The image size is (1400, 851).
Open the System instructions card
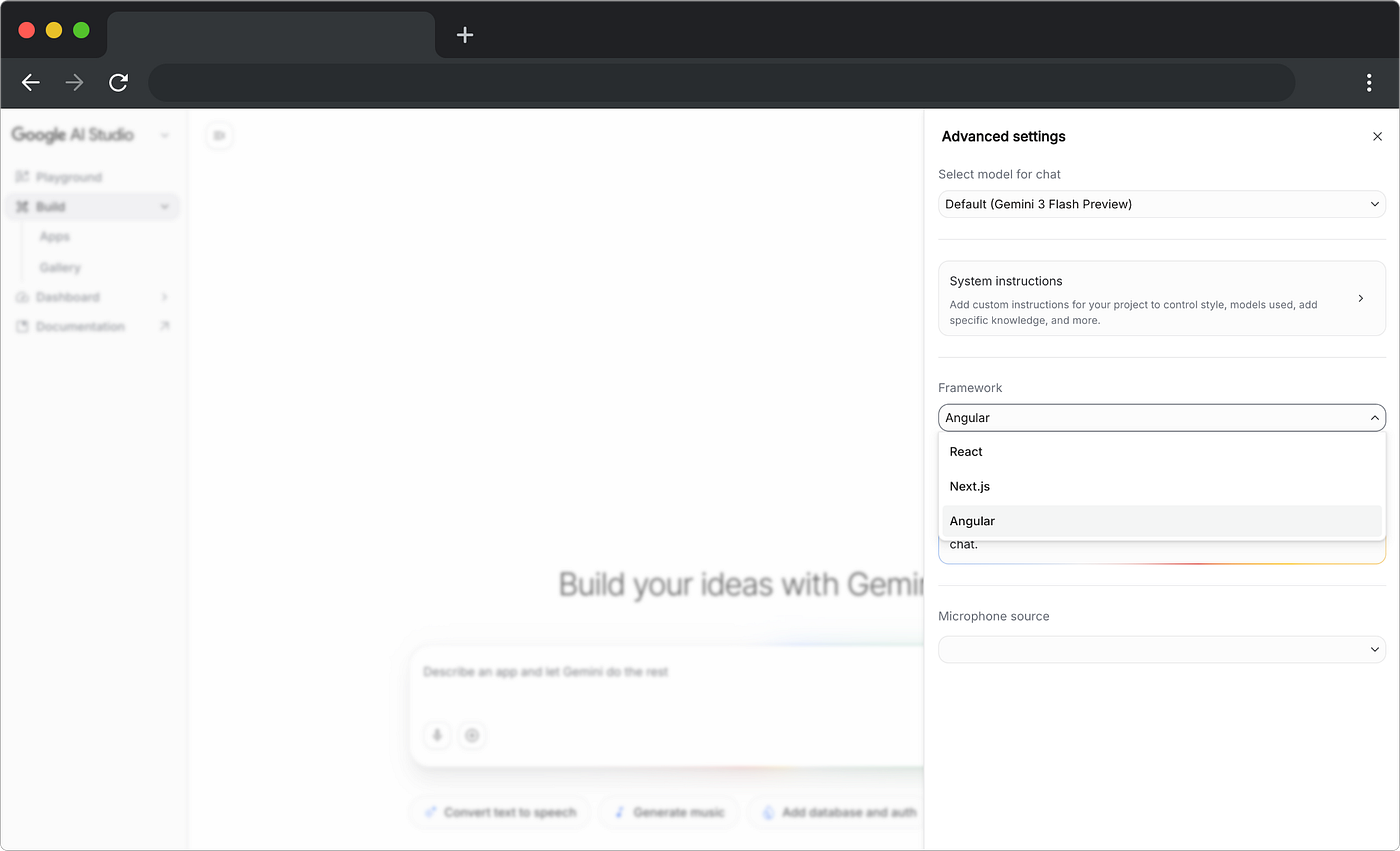[1162, 298]
